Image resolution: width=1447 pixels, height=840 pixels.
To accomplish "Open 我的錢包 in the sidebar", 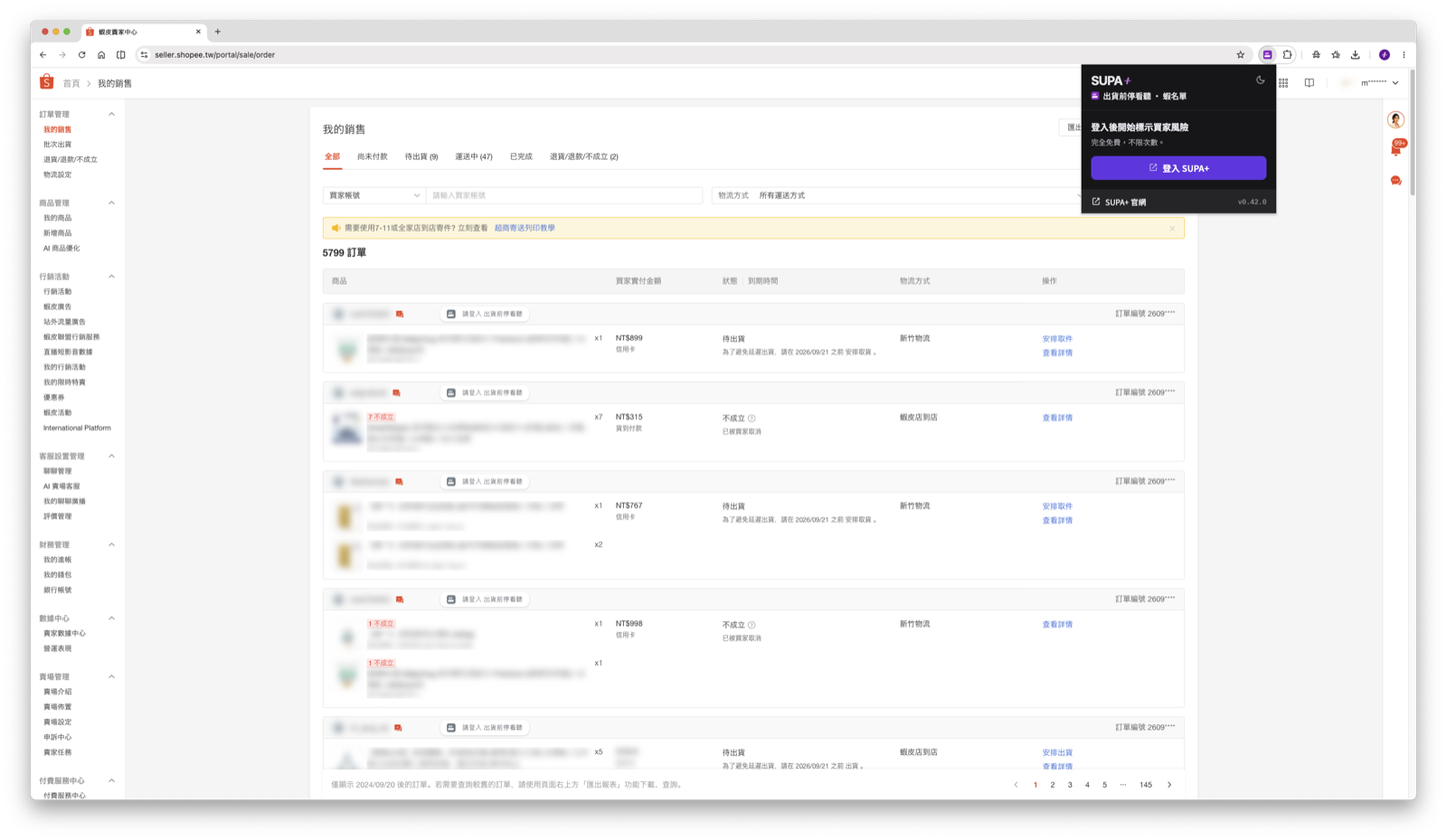I will pos(57,575).
